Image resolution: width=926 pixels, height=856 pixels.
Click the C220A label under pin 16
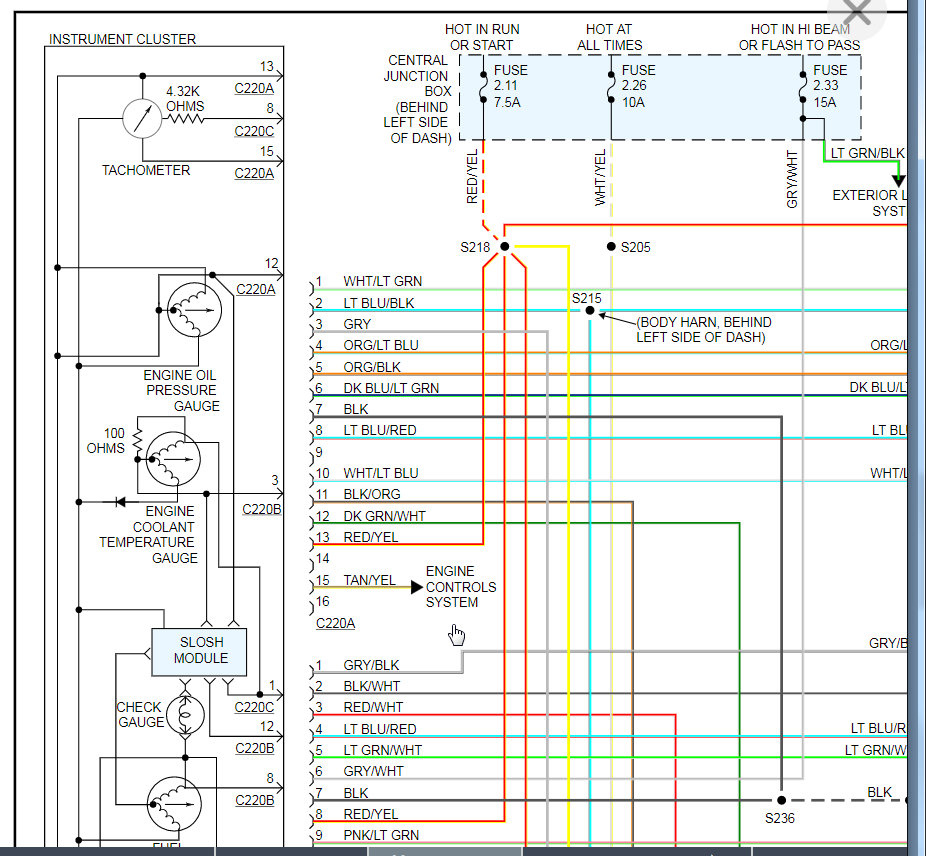(335, 623)
